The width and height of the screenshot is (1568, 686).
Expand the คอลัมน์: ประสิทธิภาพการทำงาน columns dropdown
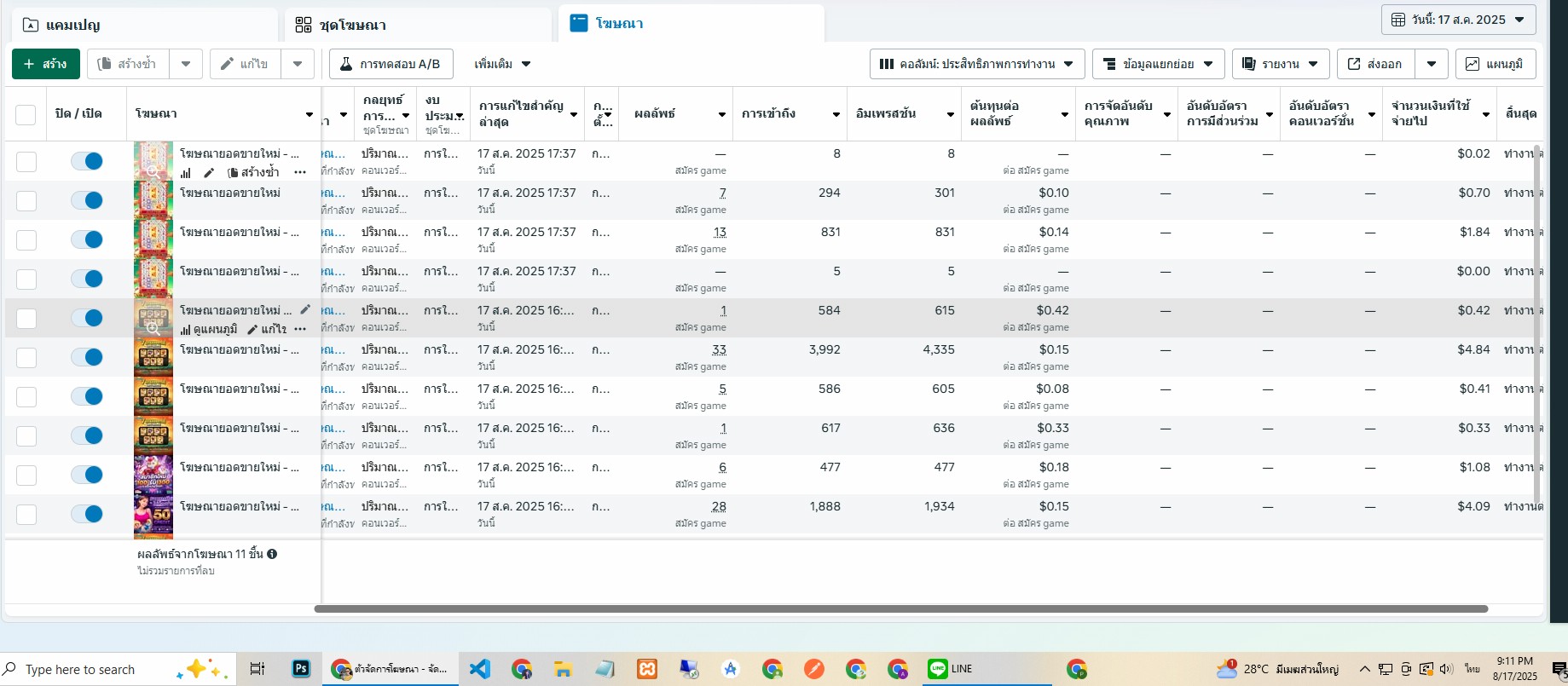click(976, 64)
